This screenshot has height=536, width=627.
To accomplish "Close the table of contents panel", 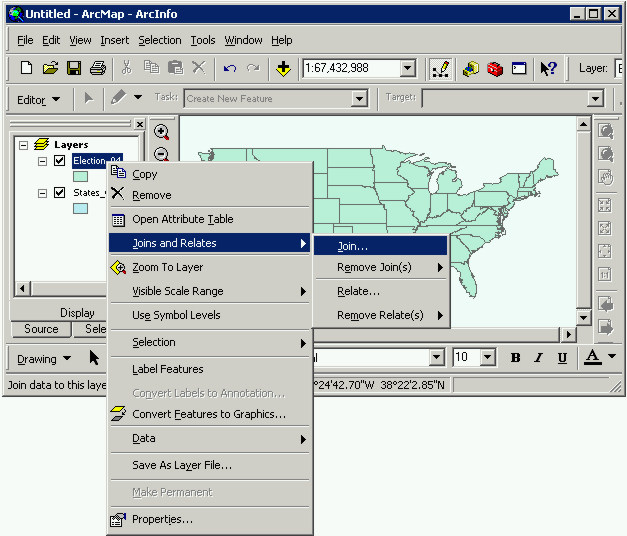I will 140,124.
